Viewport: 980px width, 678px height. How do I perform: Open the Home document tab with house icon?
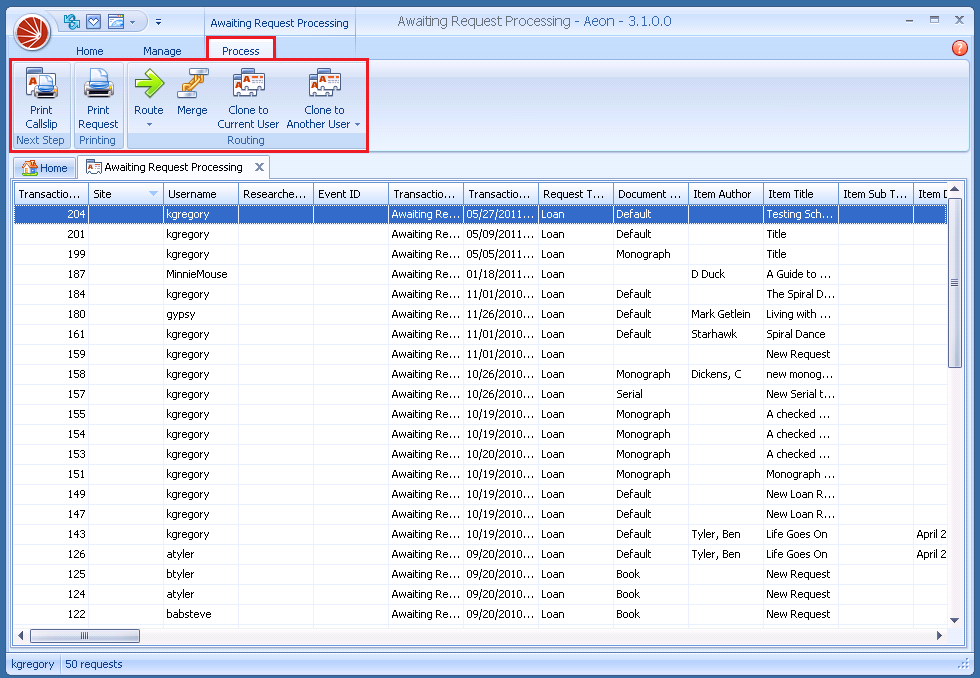click(45, 168)
